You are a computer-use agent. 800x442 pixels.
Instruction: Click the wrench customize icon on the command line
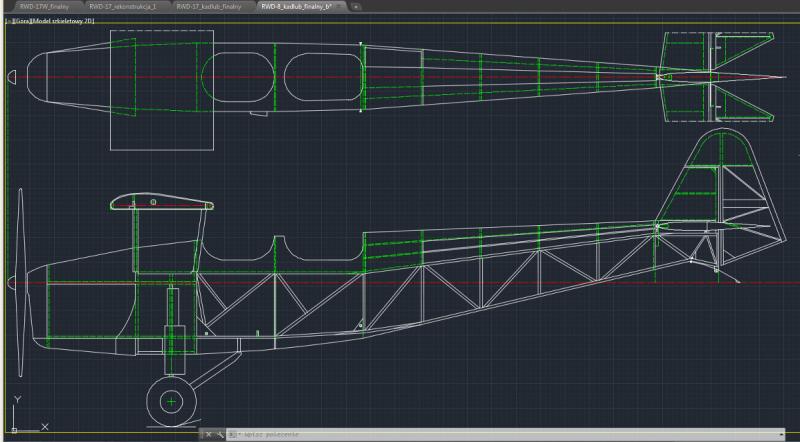click(219, 435)
